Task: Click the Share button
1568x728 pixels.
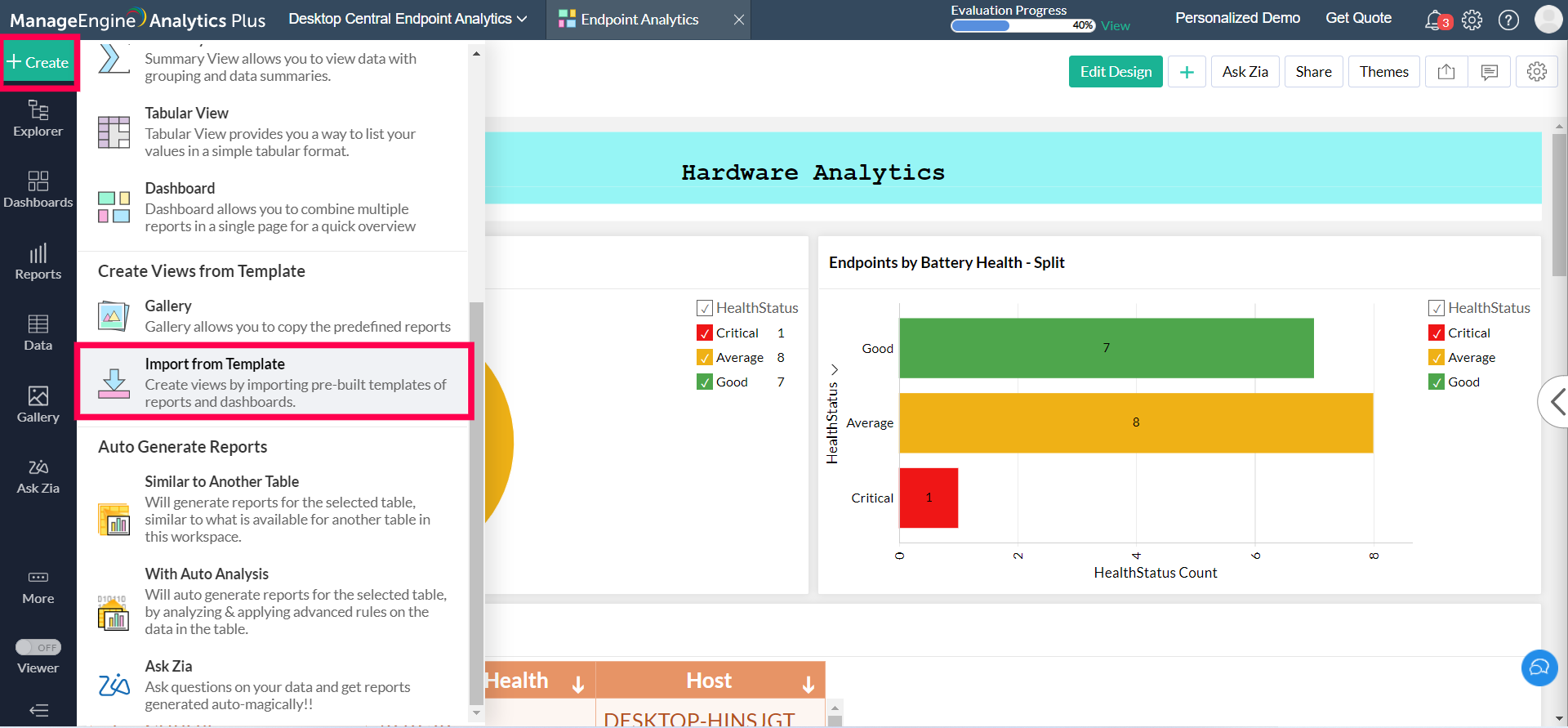Action: [x=1313, y=72]
